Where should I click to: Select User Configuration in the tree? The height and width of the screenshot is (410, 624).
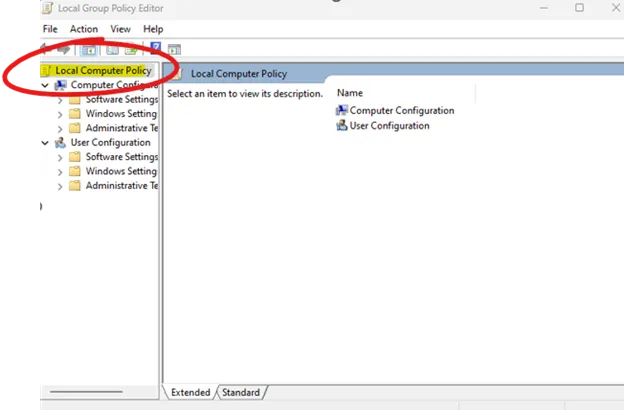tap(111, 143)
